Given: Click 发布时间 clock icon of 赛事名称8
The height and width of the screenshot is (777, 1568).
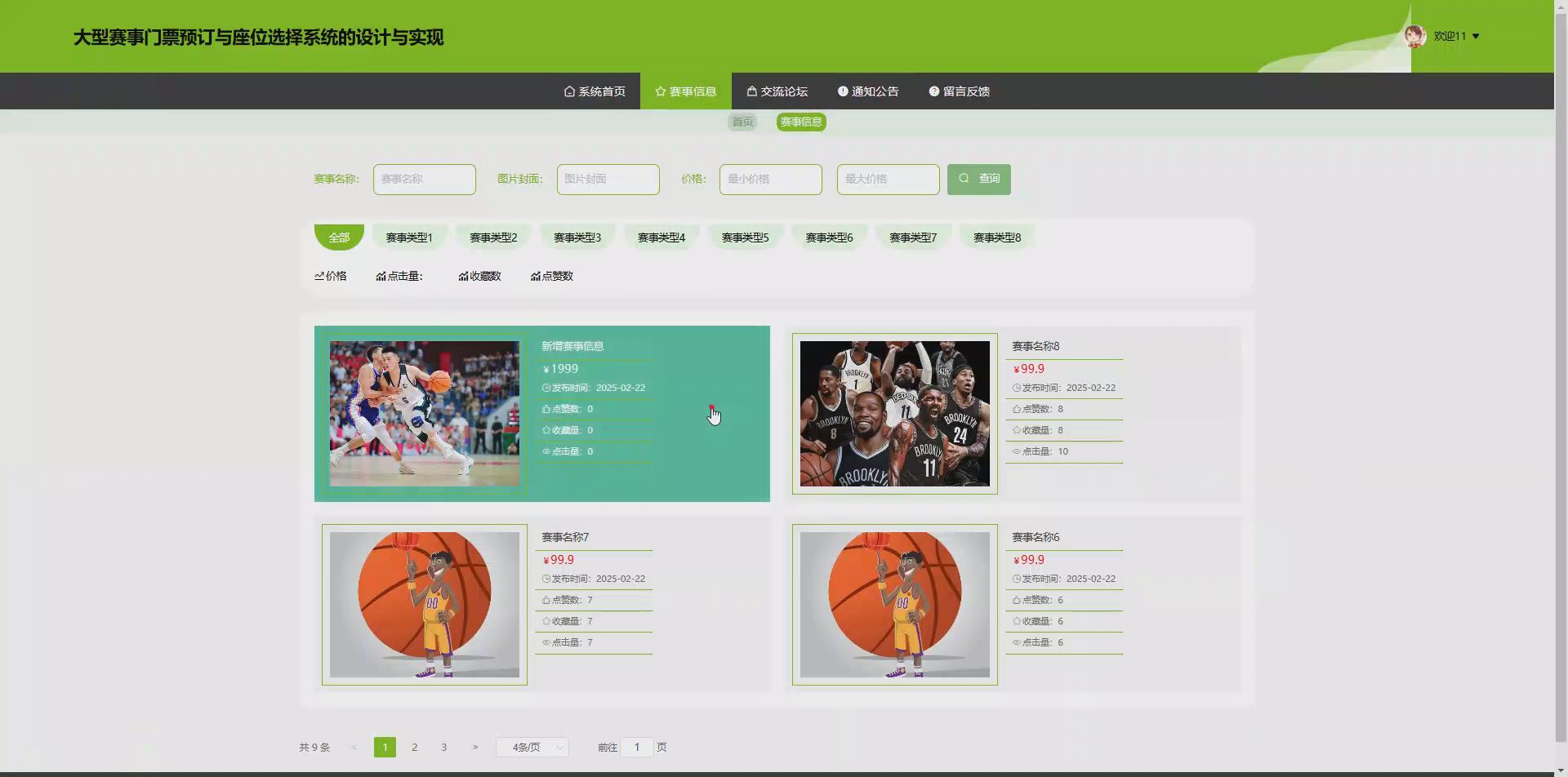Looking at the screenshot, I should click(1017, 388).
